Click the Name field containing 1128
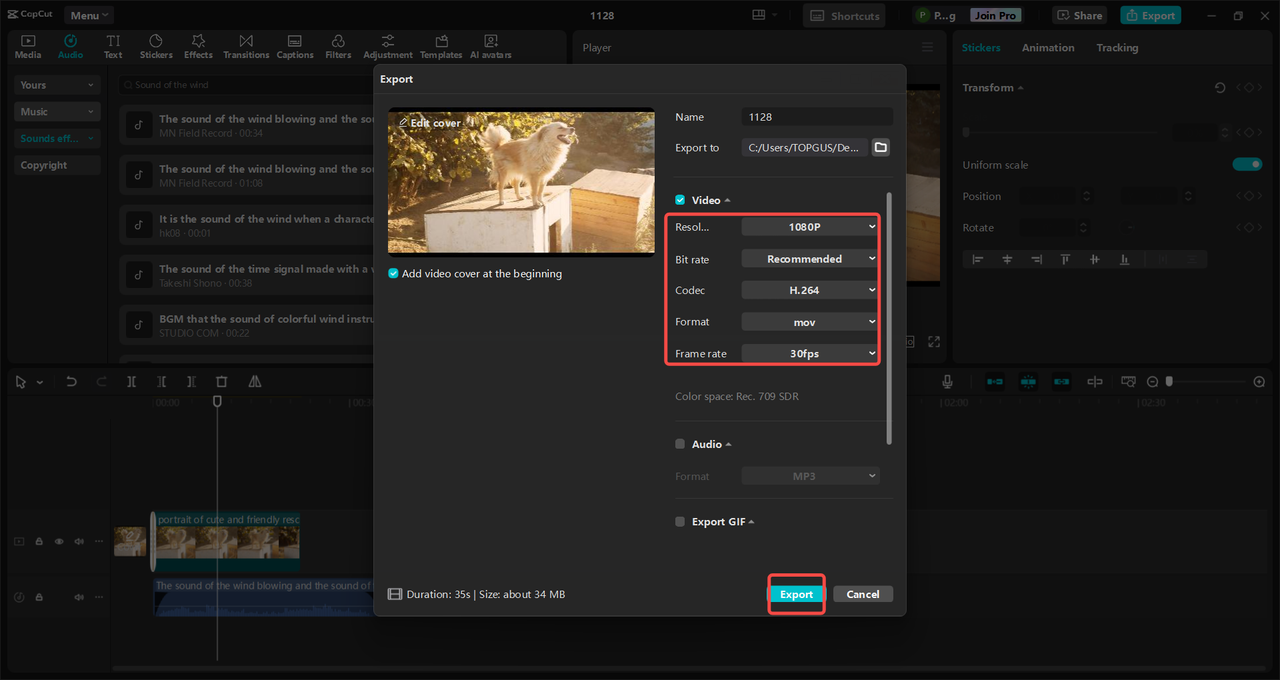 click(x=817, y=117)
